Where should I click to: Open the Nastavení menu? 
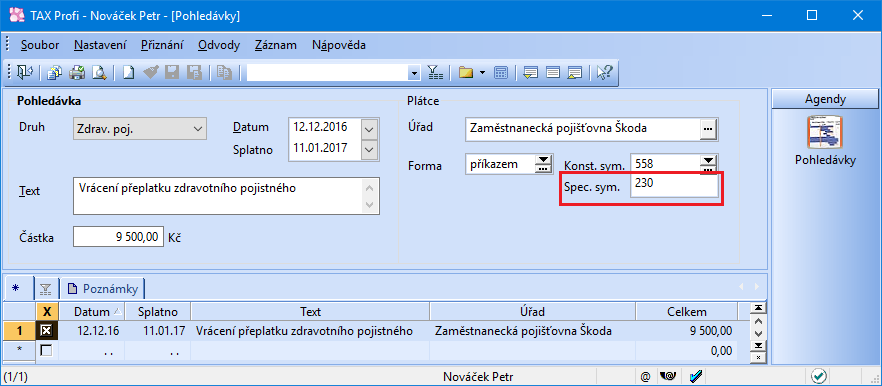click(x=101, y=45)
